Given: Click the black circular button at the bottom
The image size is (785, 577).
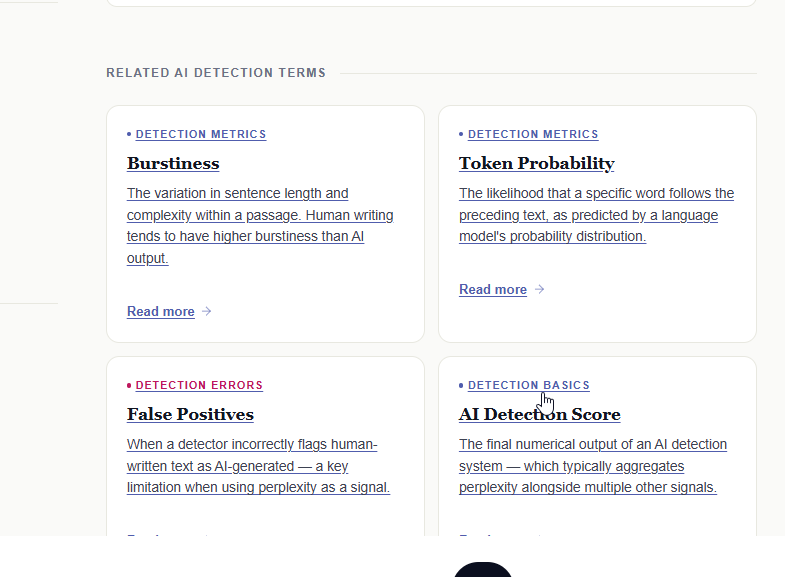Looking at the screenshot, I should pos(483,570).
